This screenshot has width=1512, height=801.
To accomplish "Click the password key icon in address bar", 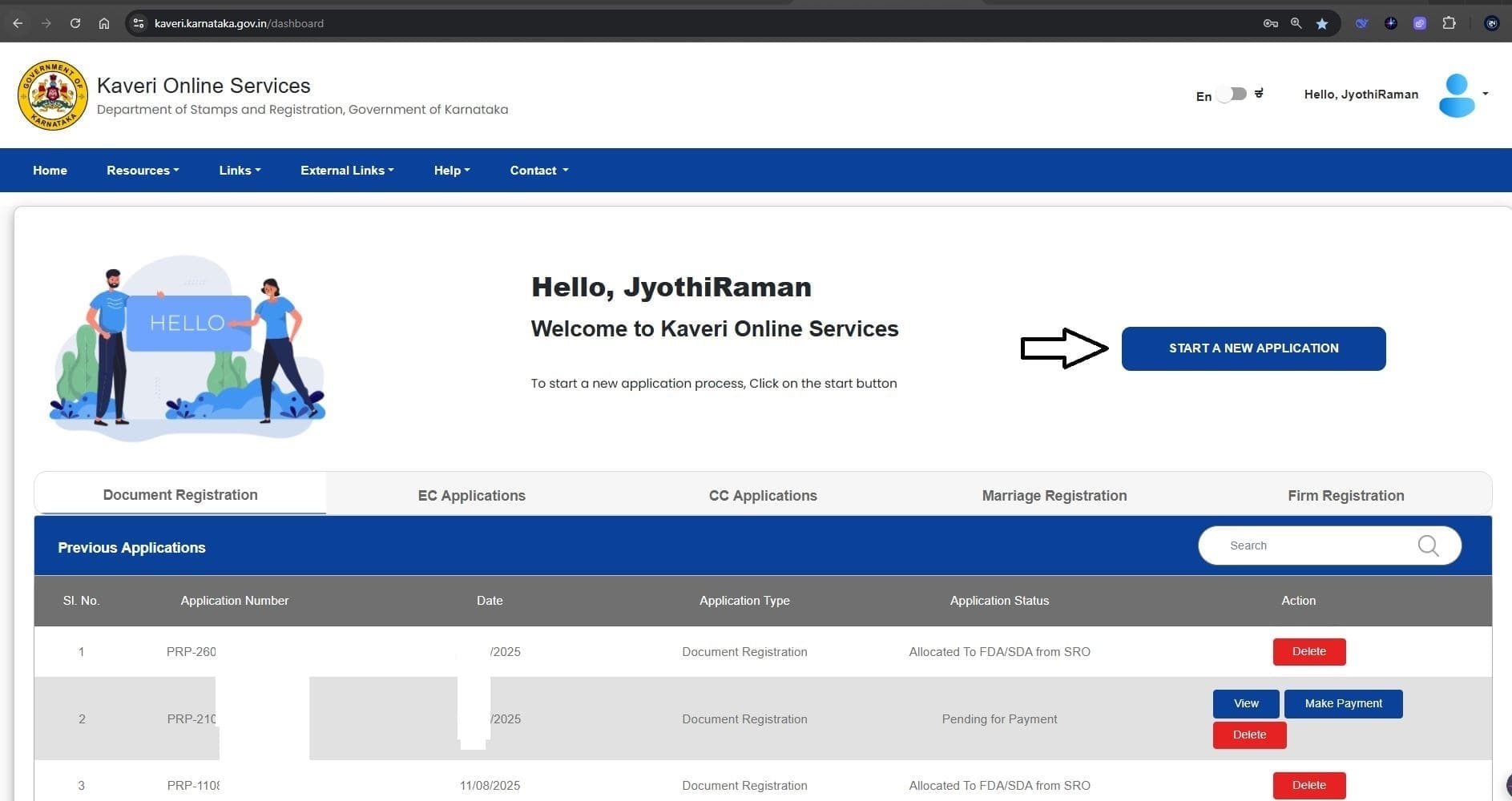I will tap(1270, 23).
